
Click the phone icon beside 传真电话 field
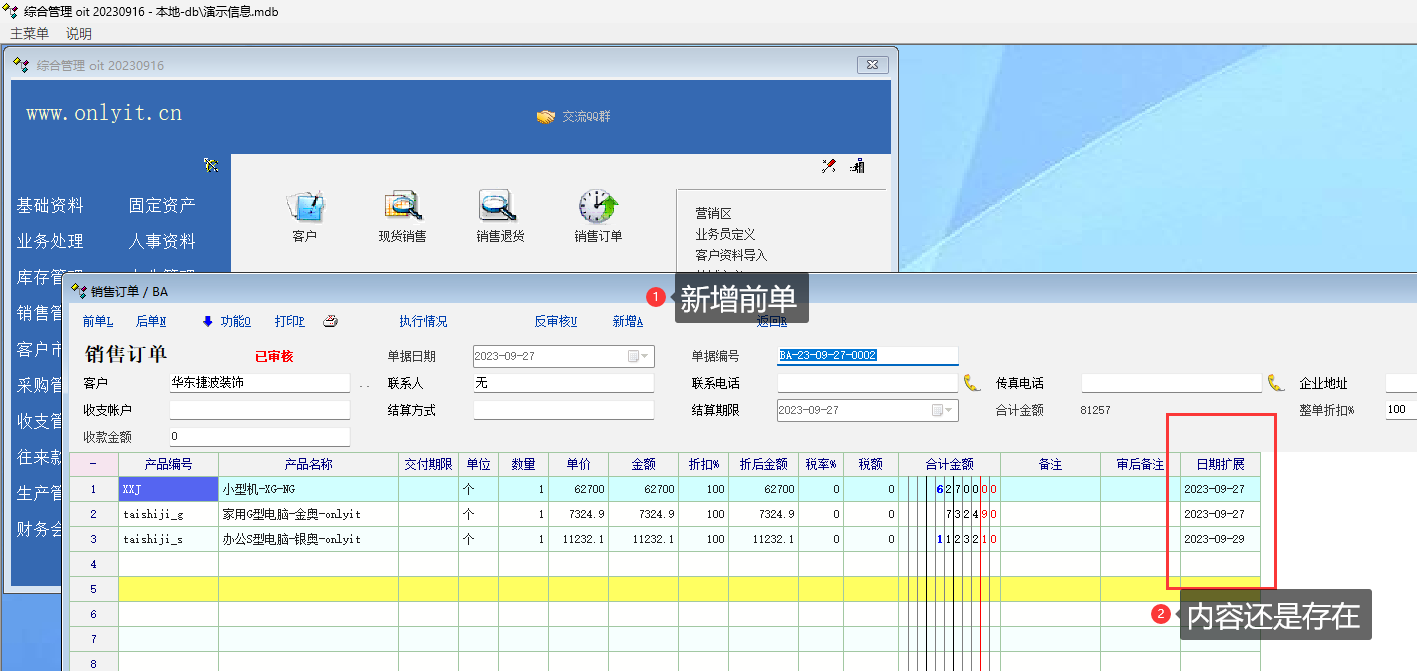click(1275, 383)
